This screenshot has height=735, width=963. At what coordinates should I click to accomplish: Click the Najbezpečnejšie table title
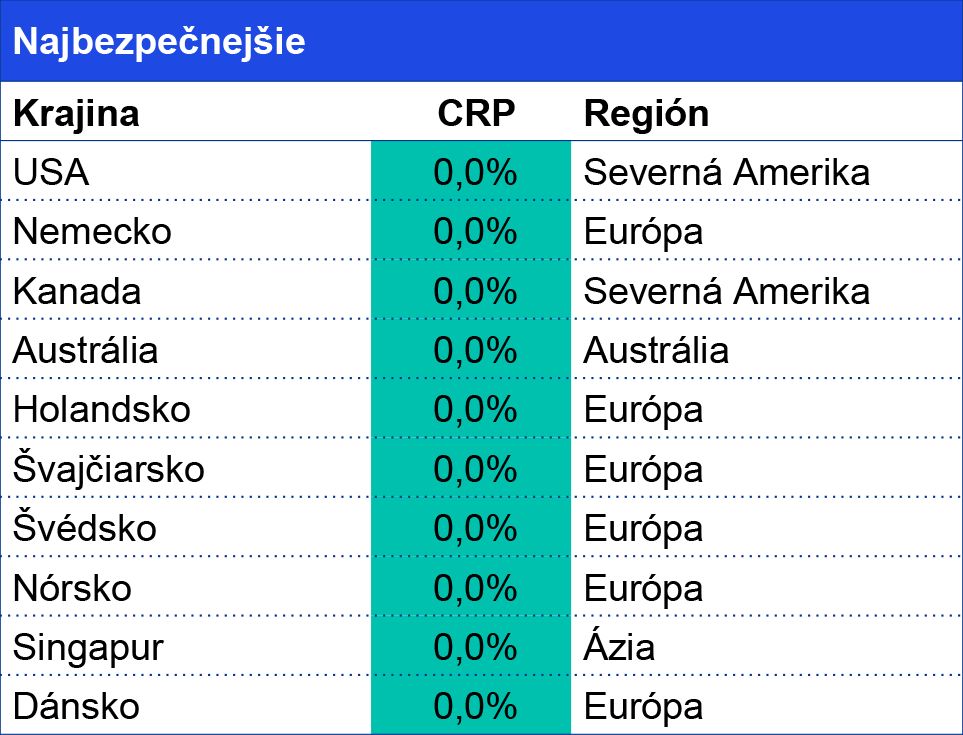click(159, 42)
